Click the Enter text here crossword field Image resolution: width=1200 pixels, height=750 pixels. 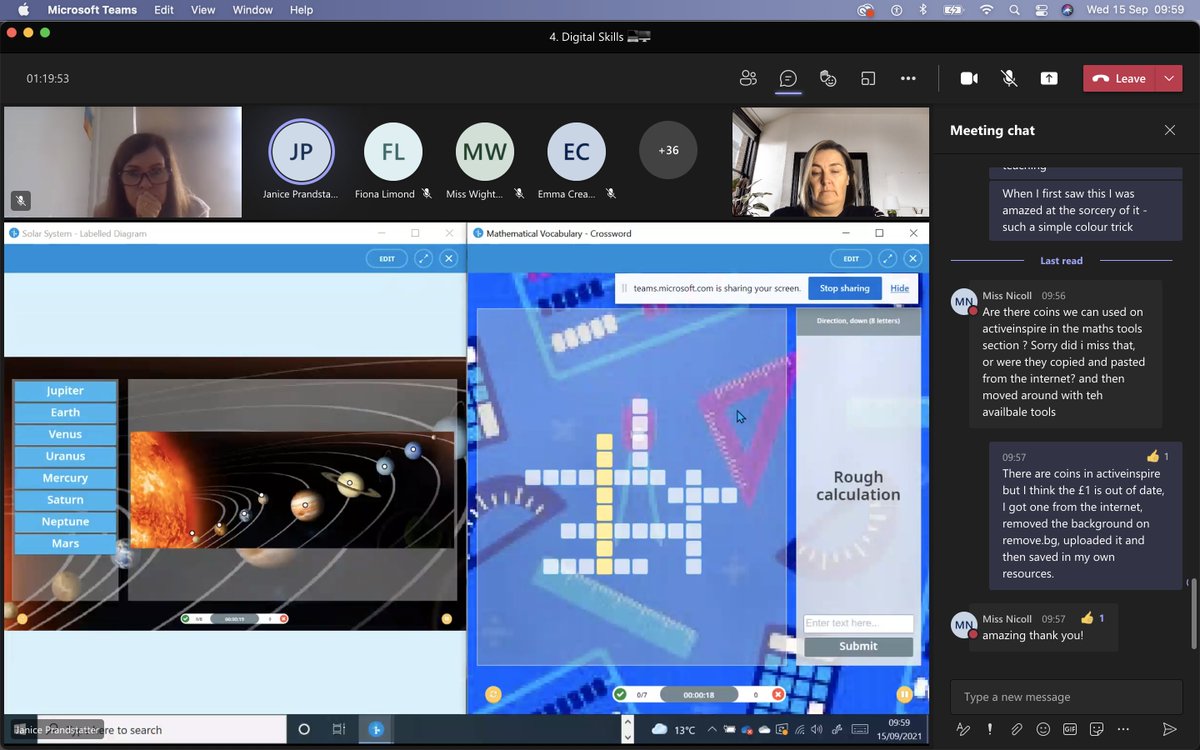[858, 623]
